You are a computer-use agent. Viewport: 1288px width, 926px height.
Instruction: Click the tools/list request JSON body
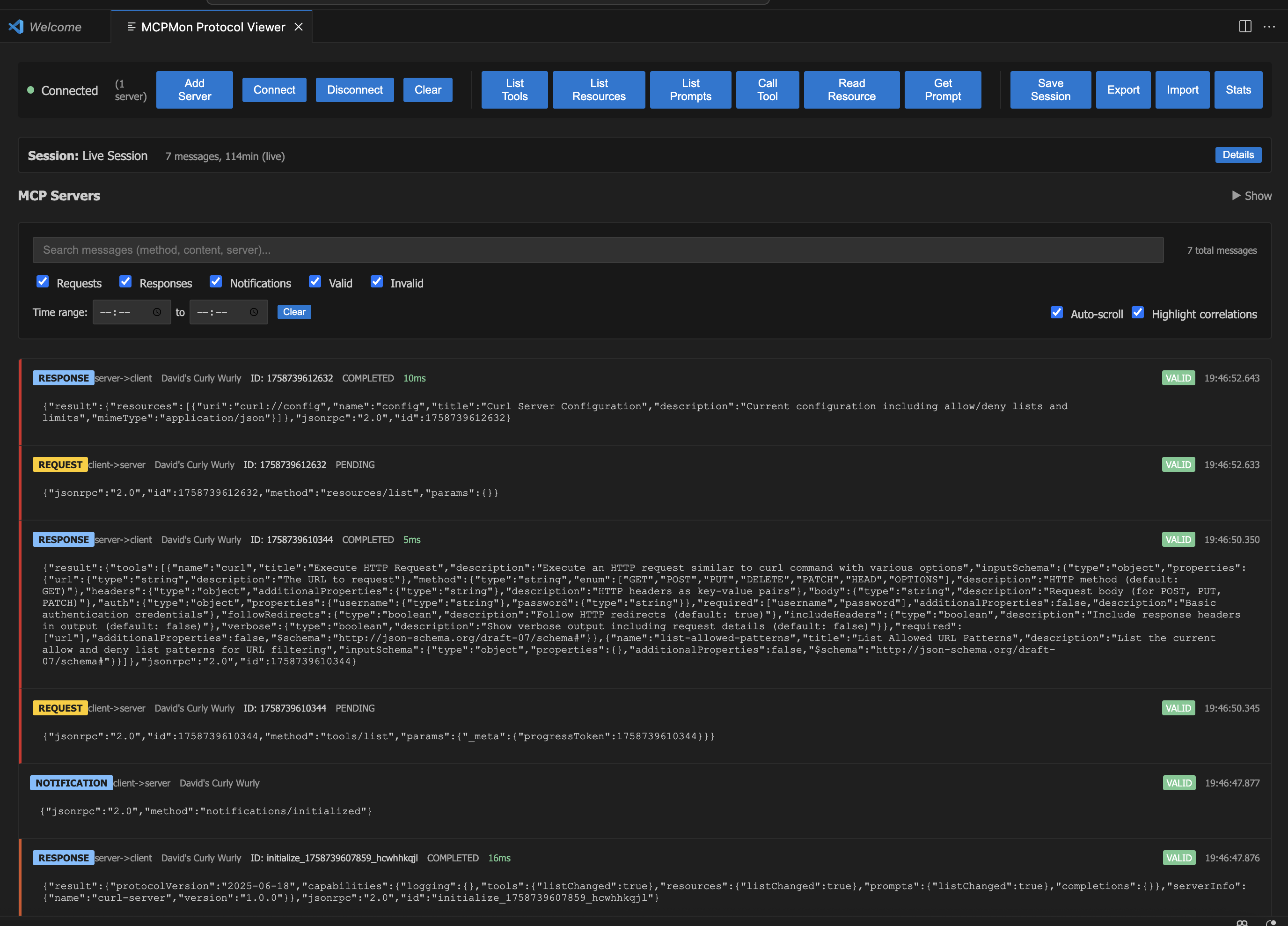pos(378,737)
